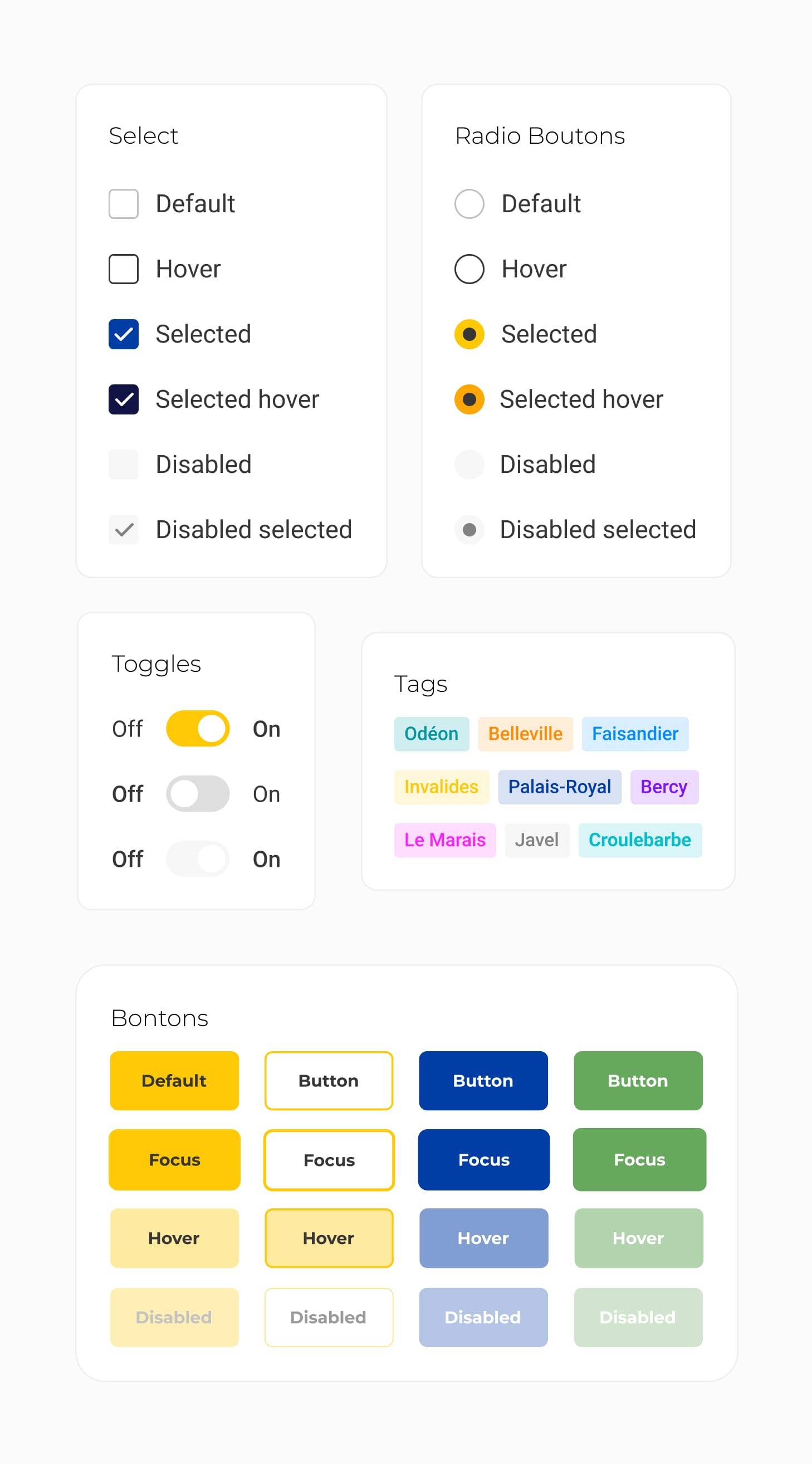The height and width of the screenshot is (1464, 812).
Task: Click the green Button button
Action: [x=638, y=1080]
